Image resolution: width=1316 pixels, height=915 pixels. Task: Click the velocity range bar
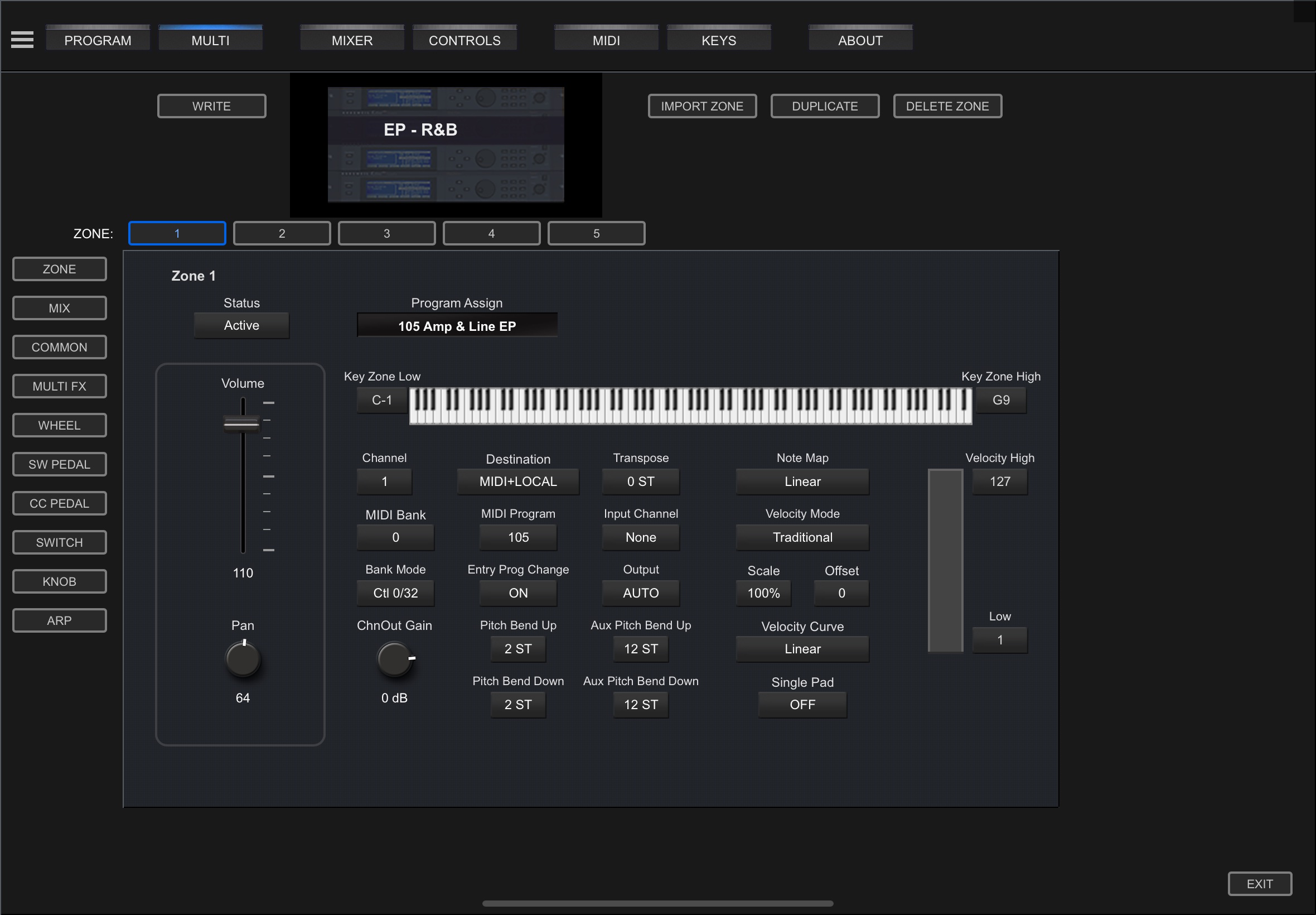(945, 560)
